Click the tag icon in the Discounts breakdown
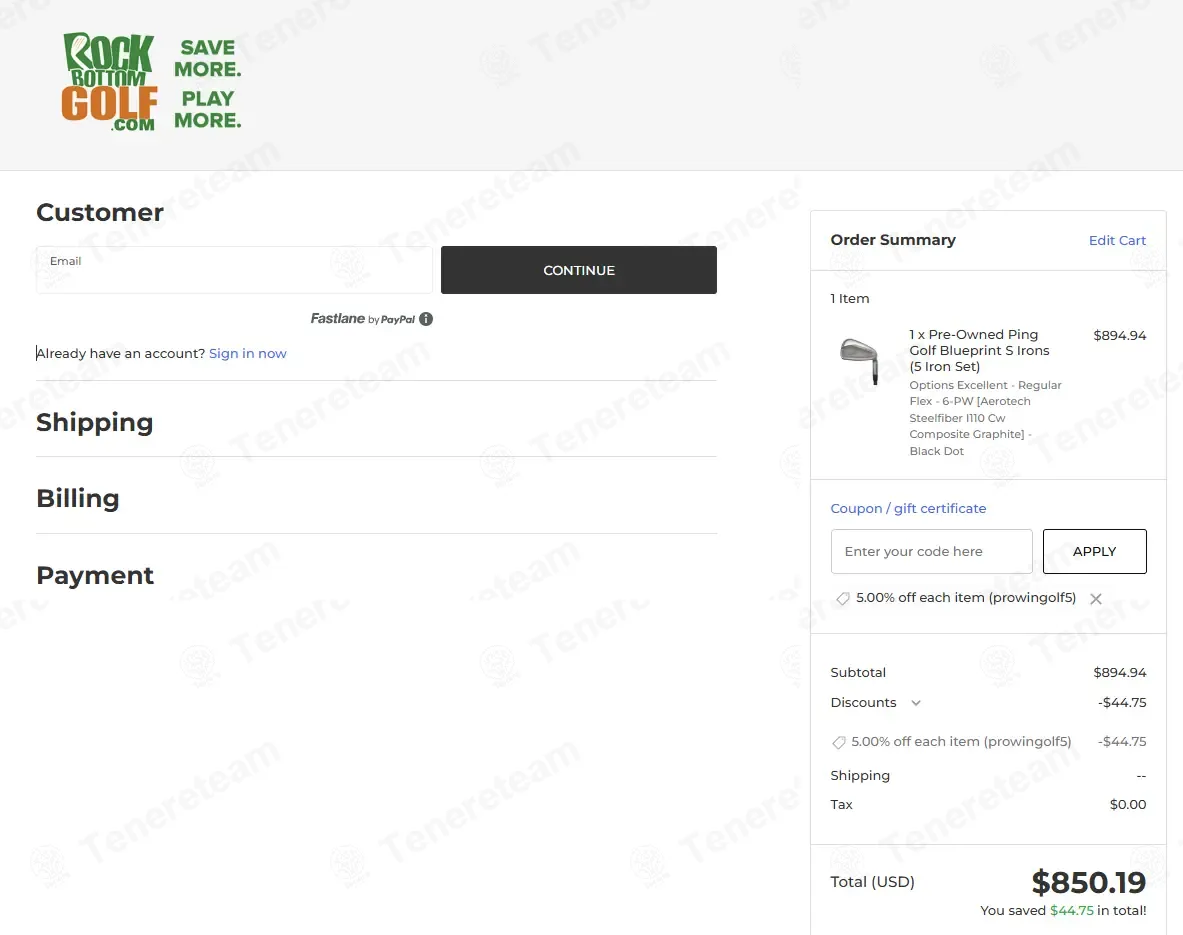This screenshot has width=1183, height=935. point(838,743)
